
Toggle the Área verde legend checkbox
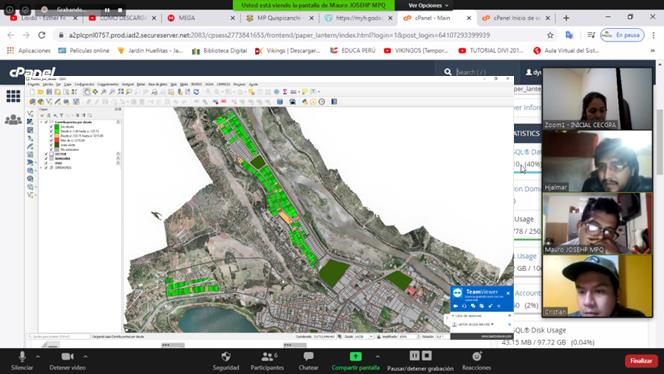point(51,145)
